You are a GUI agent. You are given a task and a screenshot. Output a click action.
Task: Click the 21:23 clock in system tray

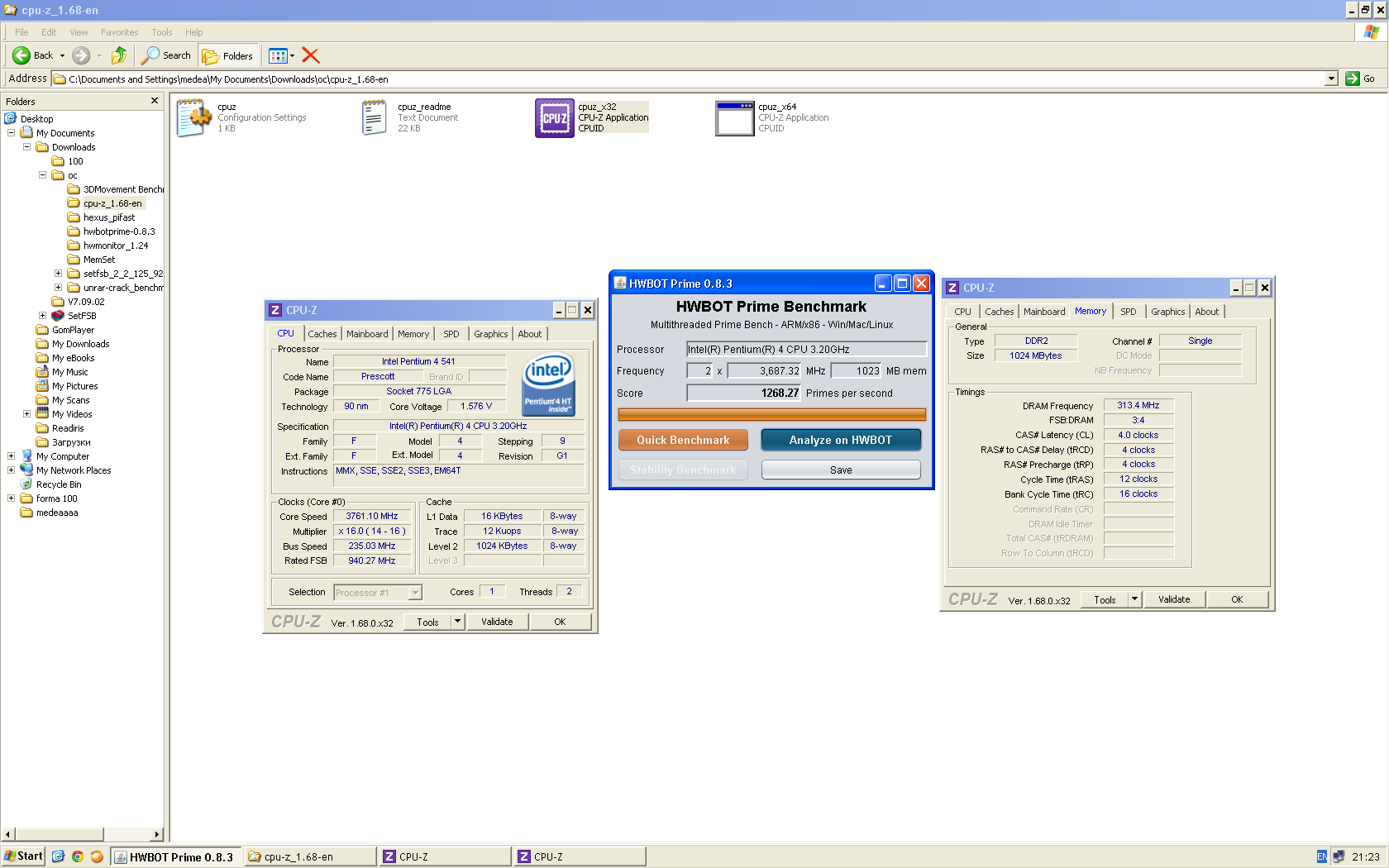click(1366, 856)
